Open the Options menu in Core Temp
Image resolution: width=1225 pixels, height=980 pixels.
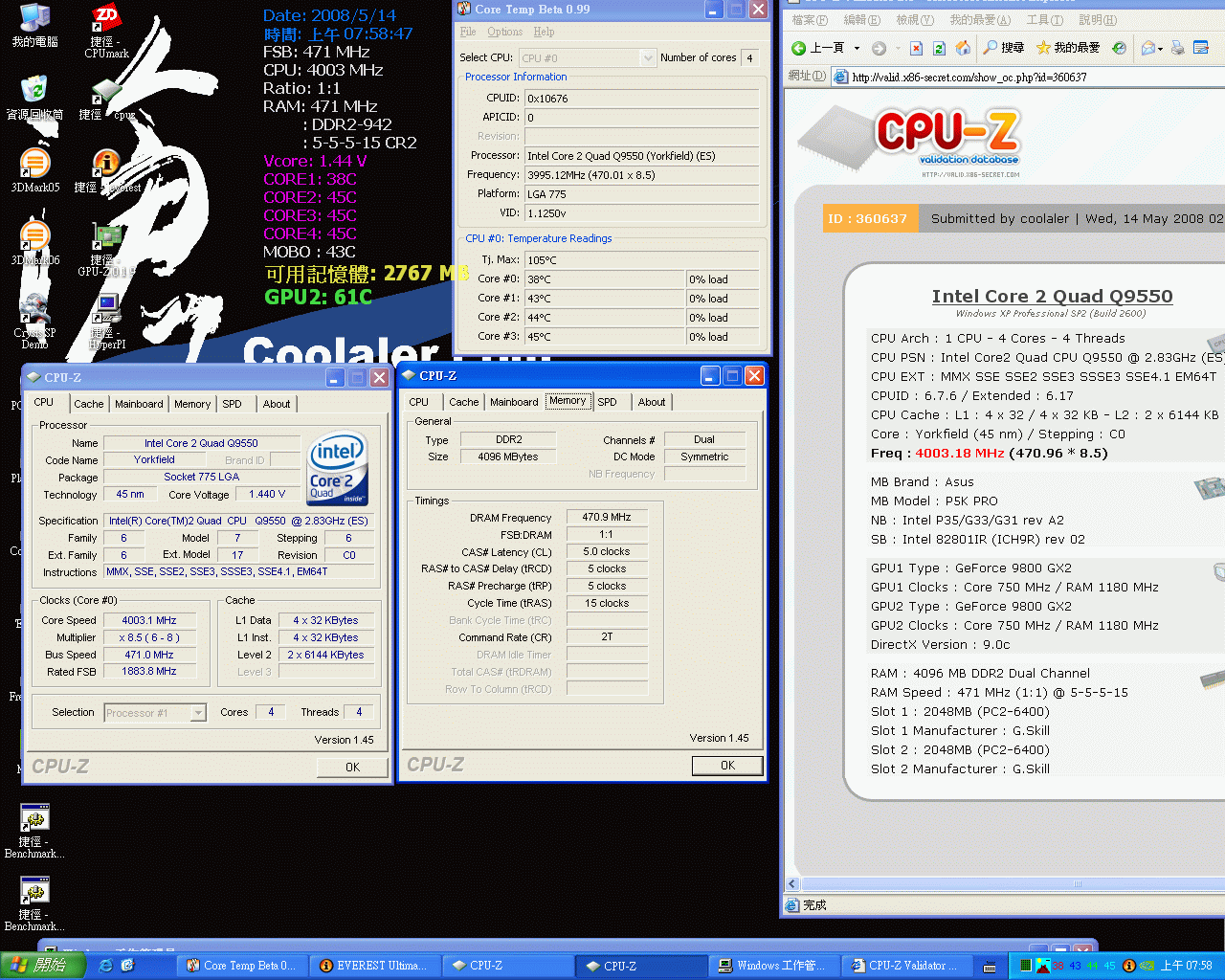[x=504, y=32]
